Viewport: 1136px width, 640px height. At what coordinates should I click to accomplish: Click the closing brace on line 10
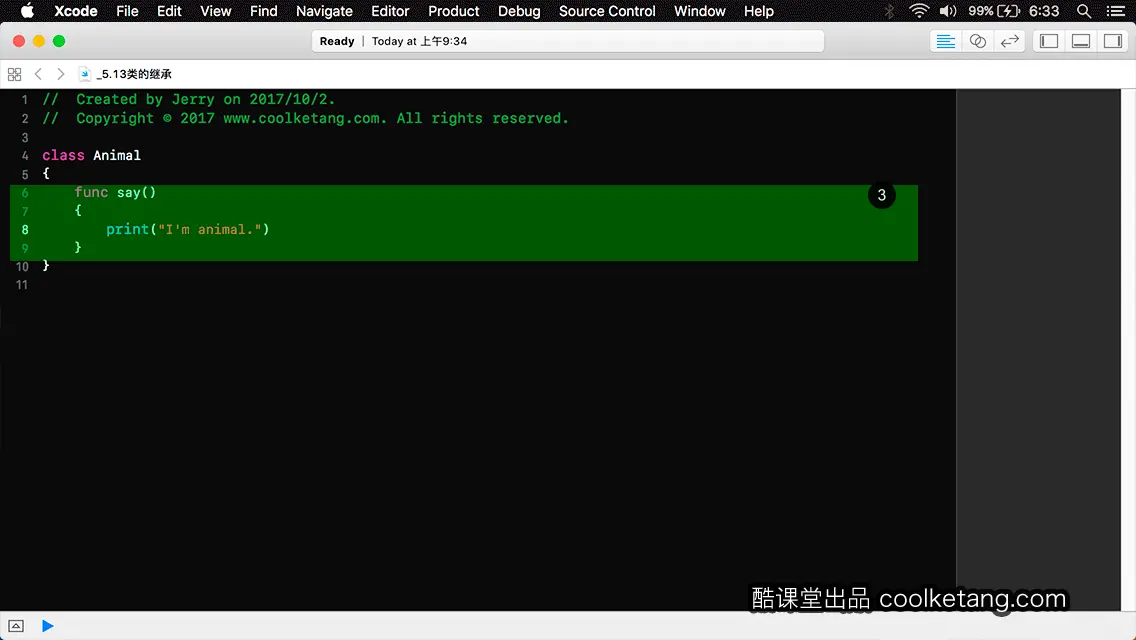pos(46,265)
